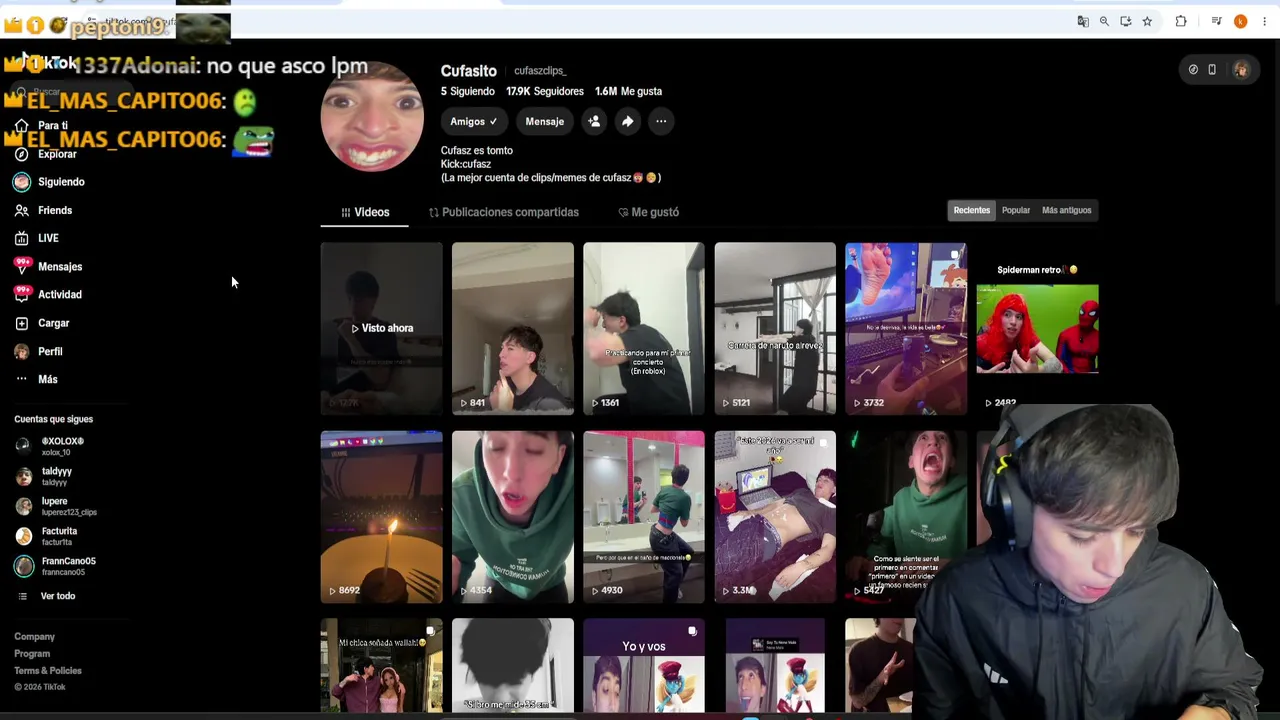This screenshot has width=1280, height=720.
Task: Share the Cufasito profile via arrow icon
Action: click(627, 121)
